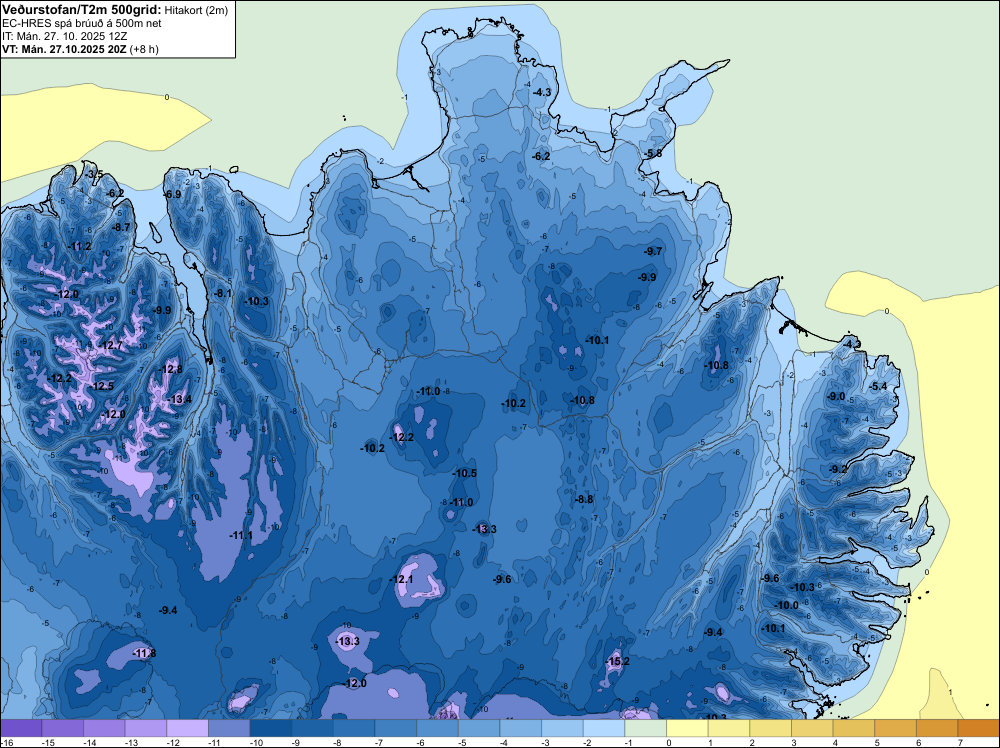Click the '0' label on the legend scale
The image size is (1000, 748).
[x=668, y=743]
